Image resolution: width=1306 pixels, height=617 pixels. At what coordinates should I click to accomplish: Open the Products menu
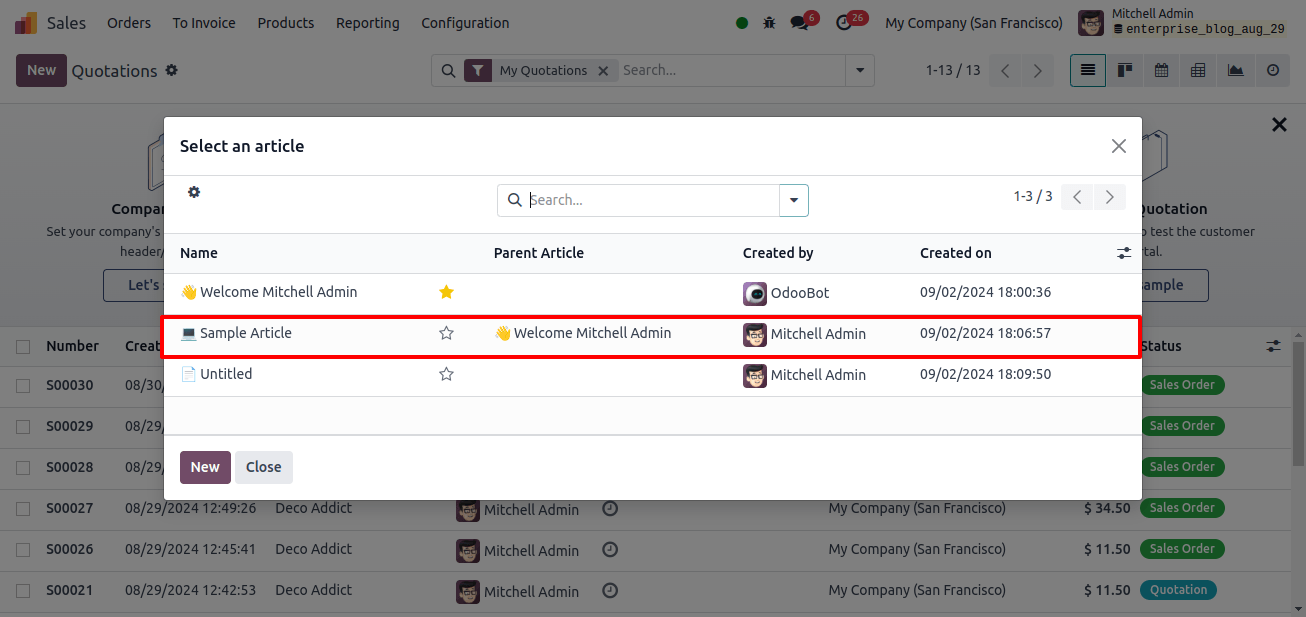pyautogui.click(x=286, y=22)
